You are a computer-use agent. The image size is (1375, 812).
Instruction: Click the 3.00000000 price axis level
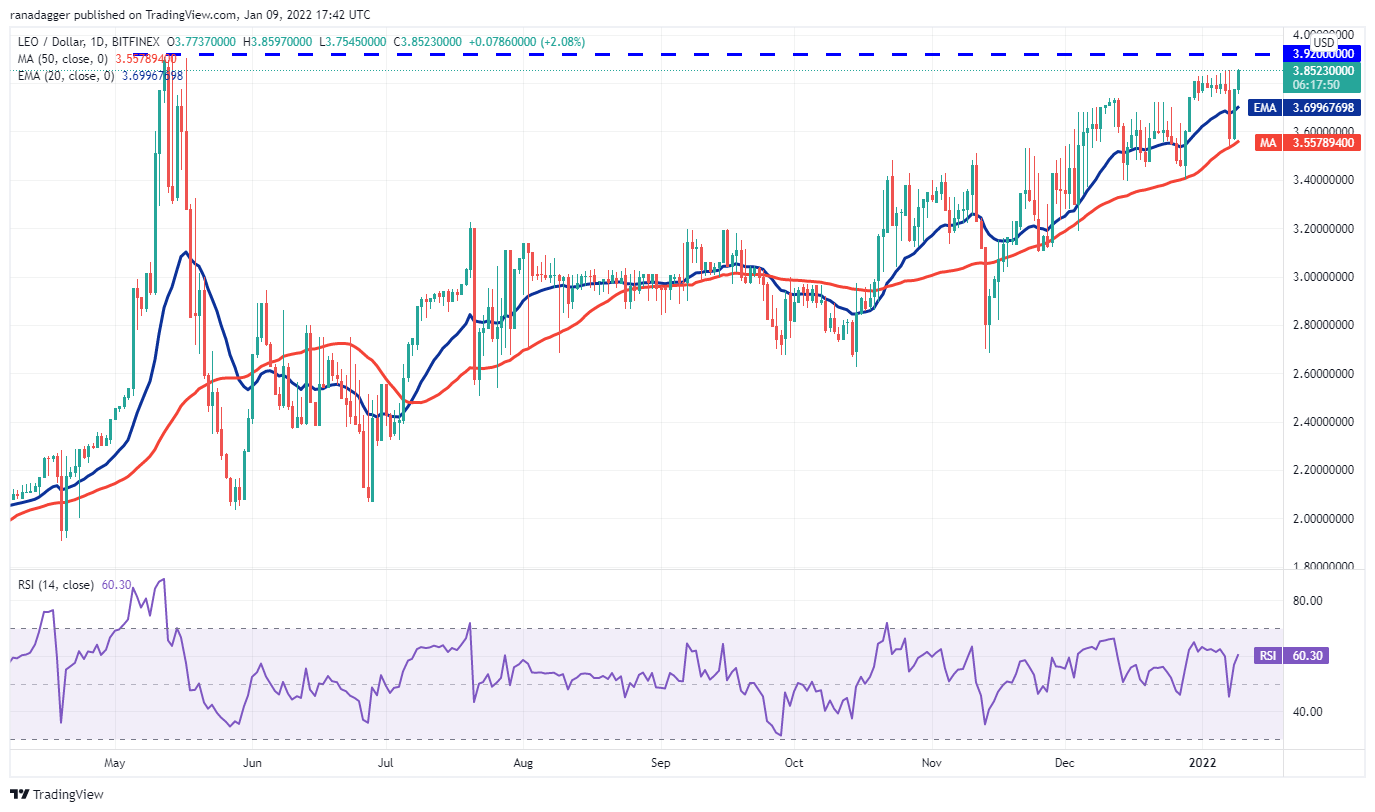coord(1322,277)
